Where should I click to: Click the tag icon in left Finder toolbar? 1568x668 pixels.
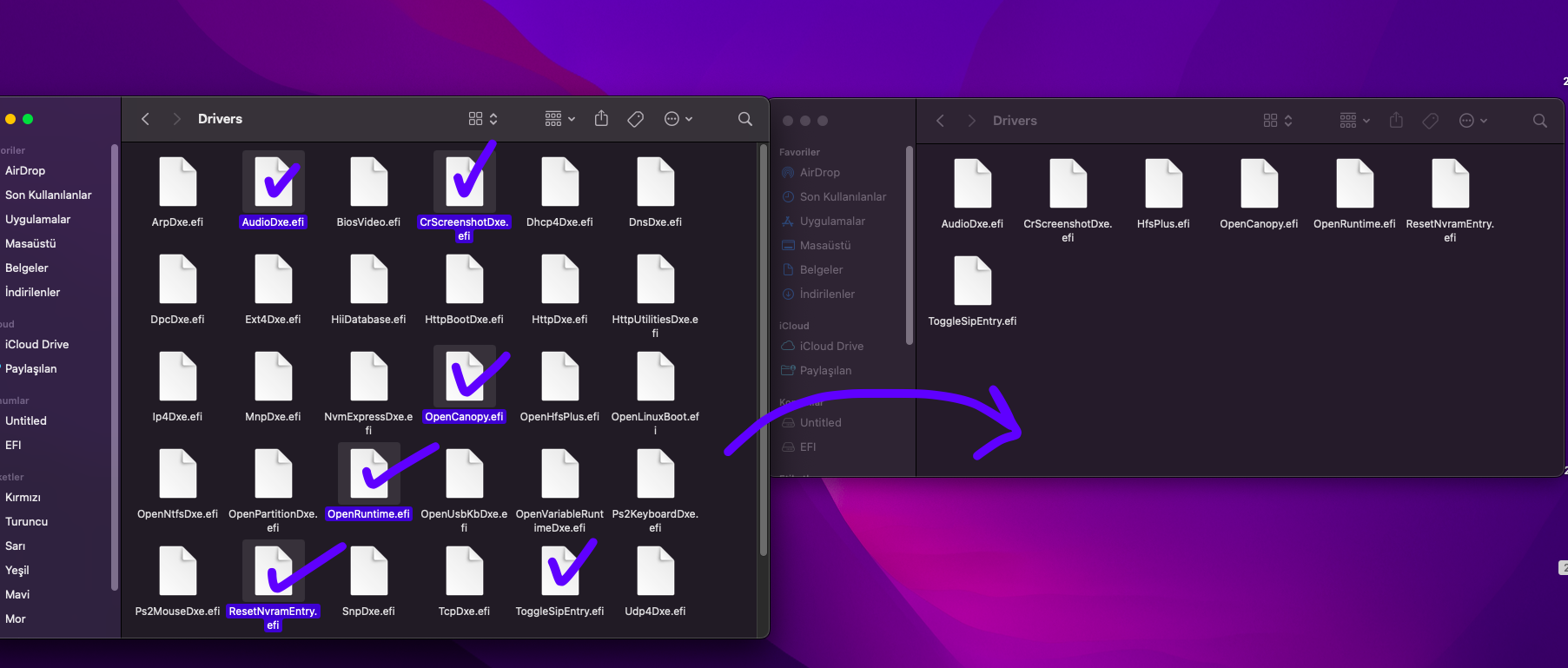[636, 119]
